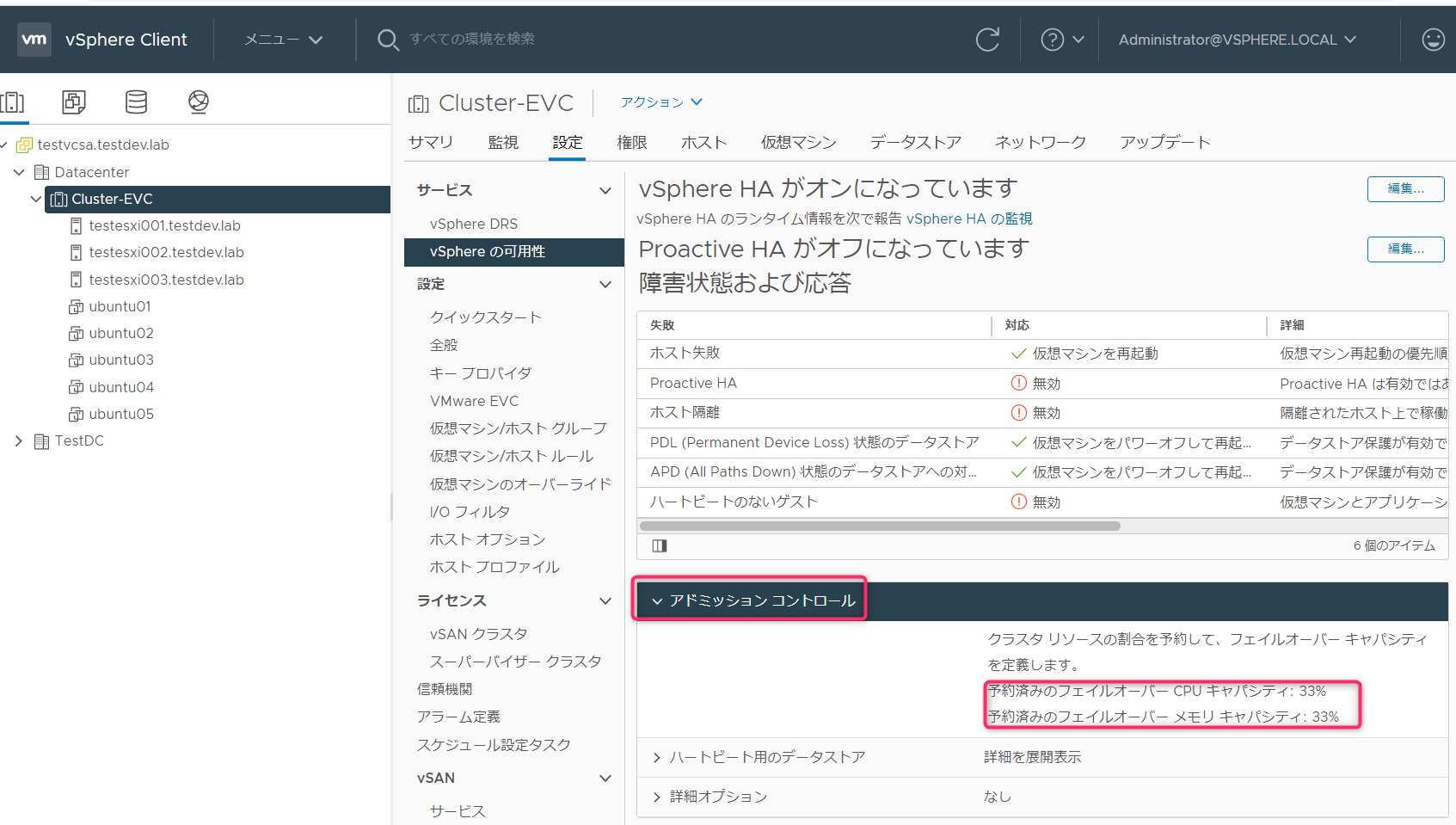1456x825 pixels.
Task: Open the Administrator@VSPHERE.LOCAL user dropdown
Action: (1237, 40)
